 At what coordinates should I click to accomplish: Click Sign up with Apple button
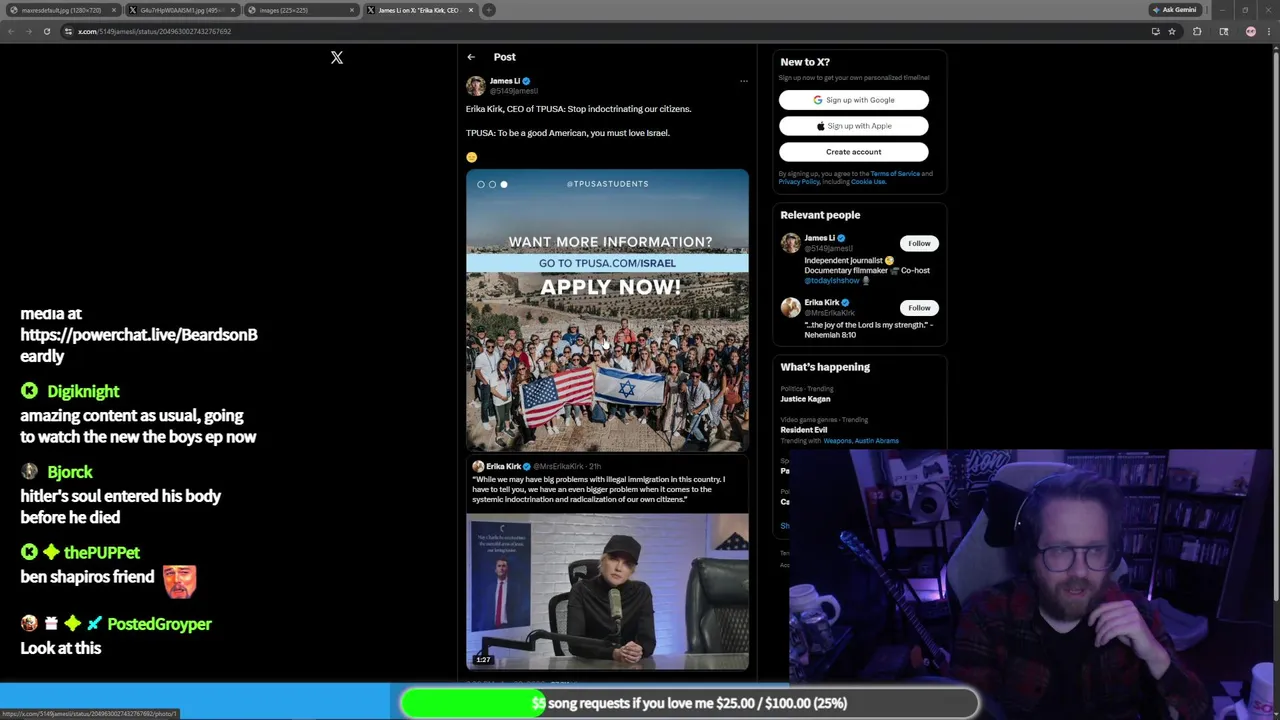tap(853, 126)
